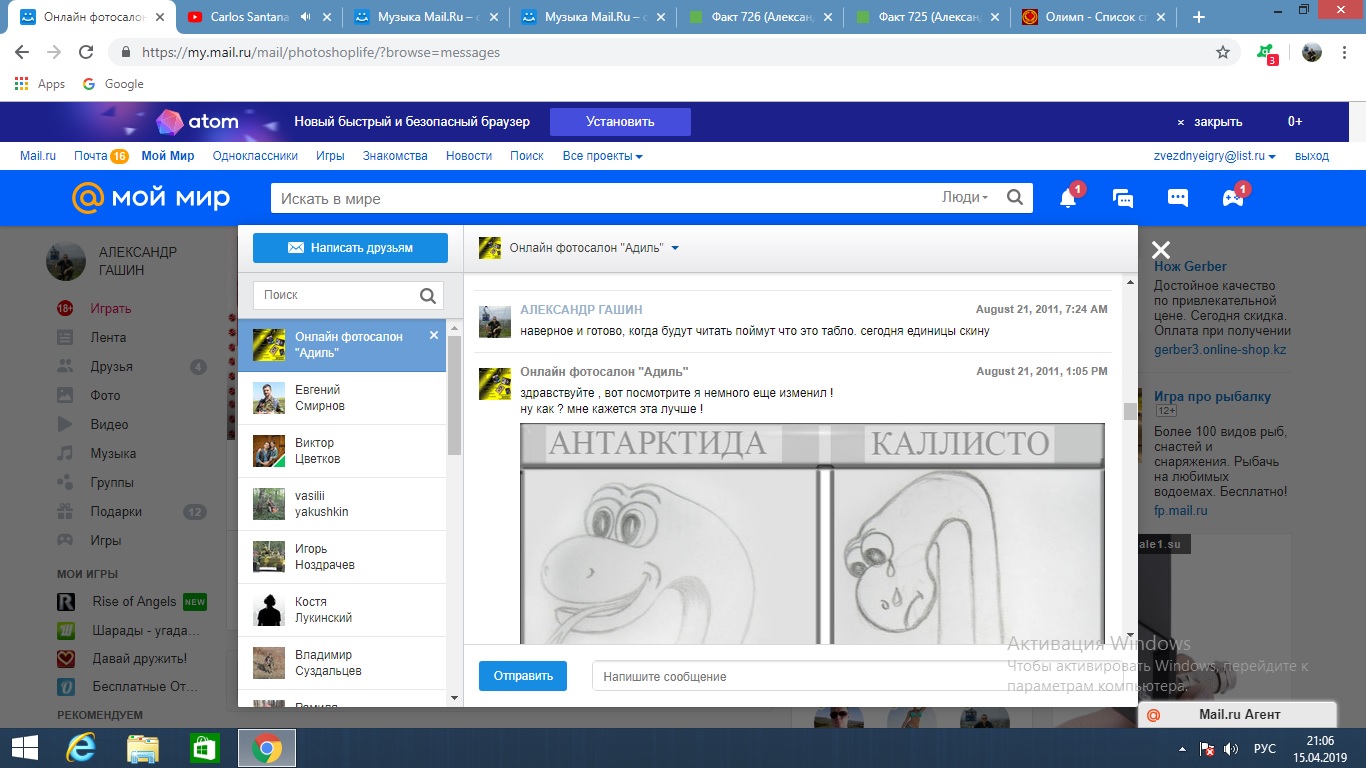Expand the Все проекты dropdown
Viewport: 1366px width, 768px height.
602,156
